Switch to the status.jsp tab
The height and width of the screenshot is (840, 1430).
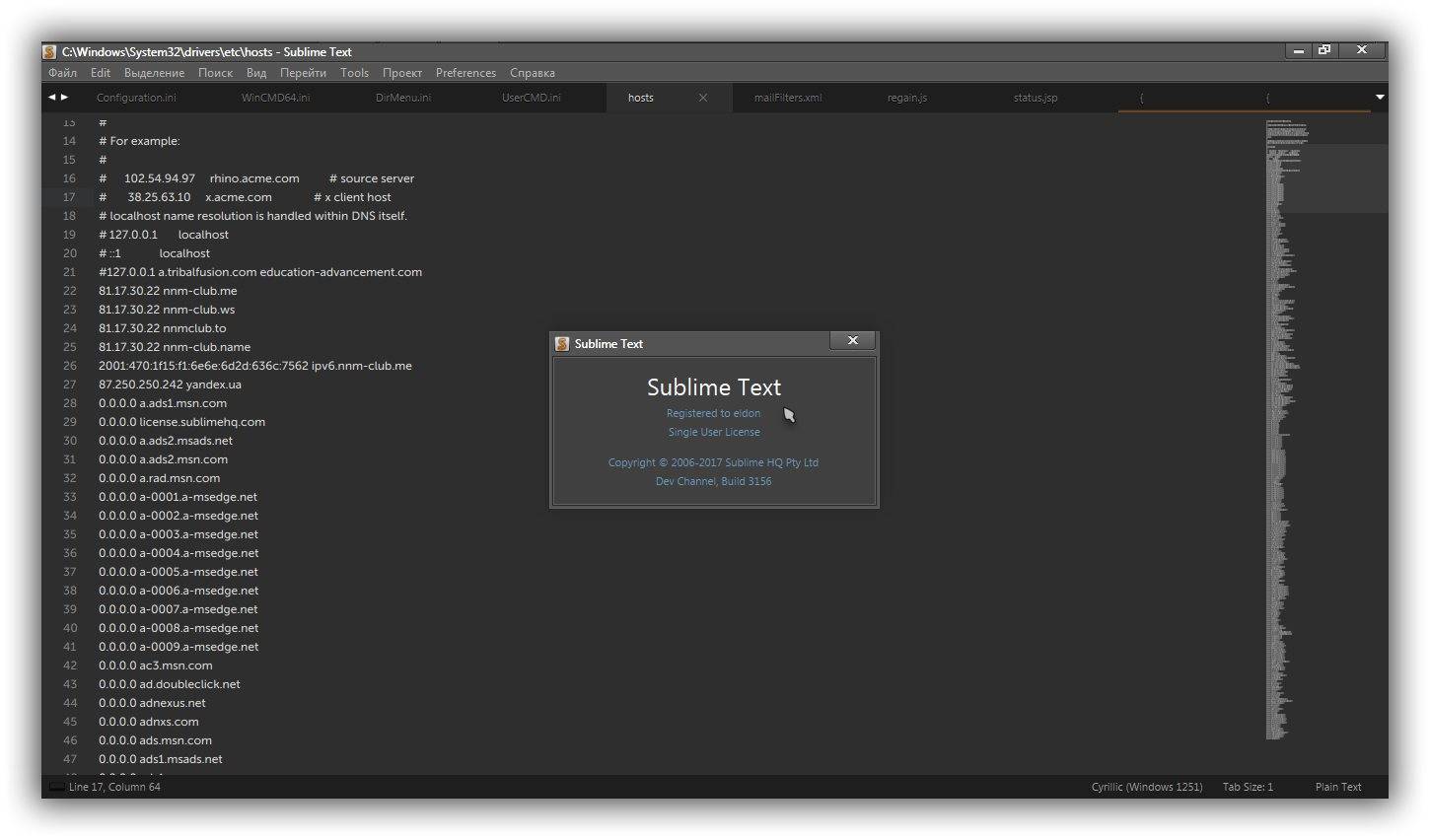1036,98
